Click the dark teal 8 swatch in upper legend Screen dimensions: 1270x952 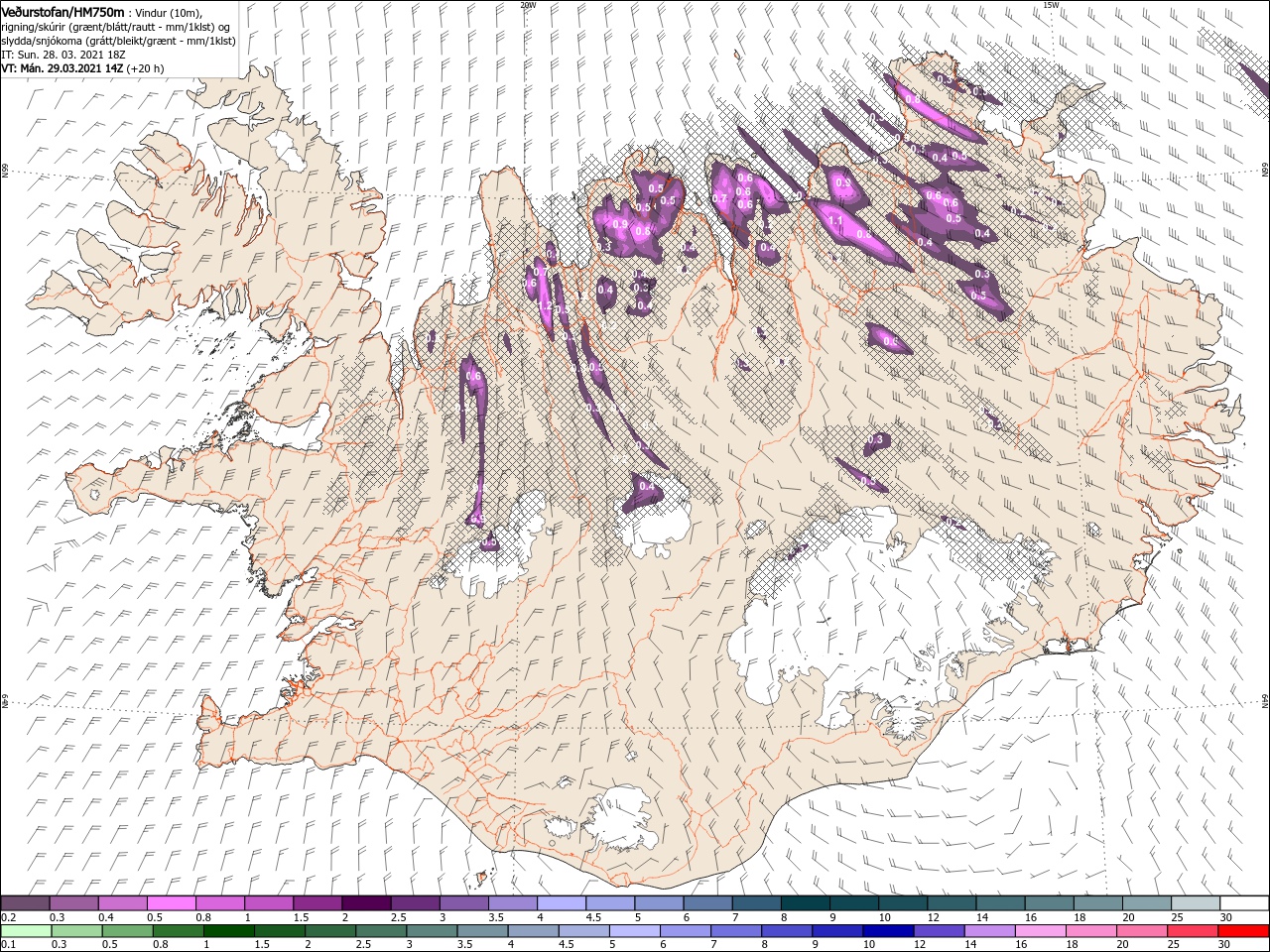806,903
